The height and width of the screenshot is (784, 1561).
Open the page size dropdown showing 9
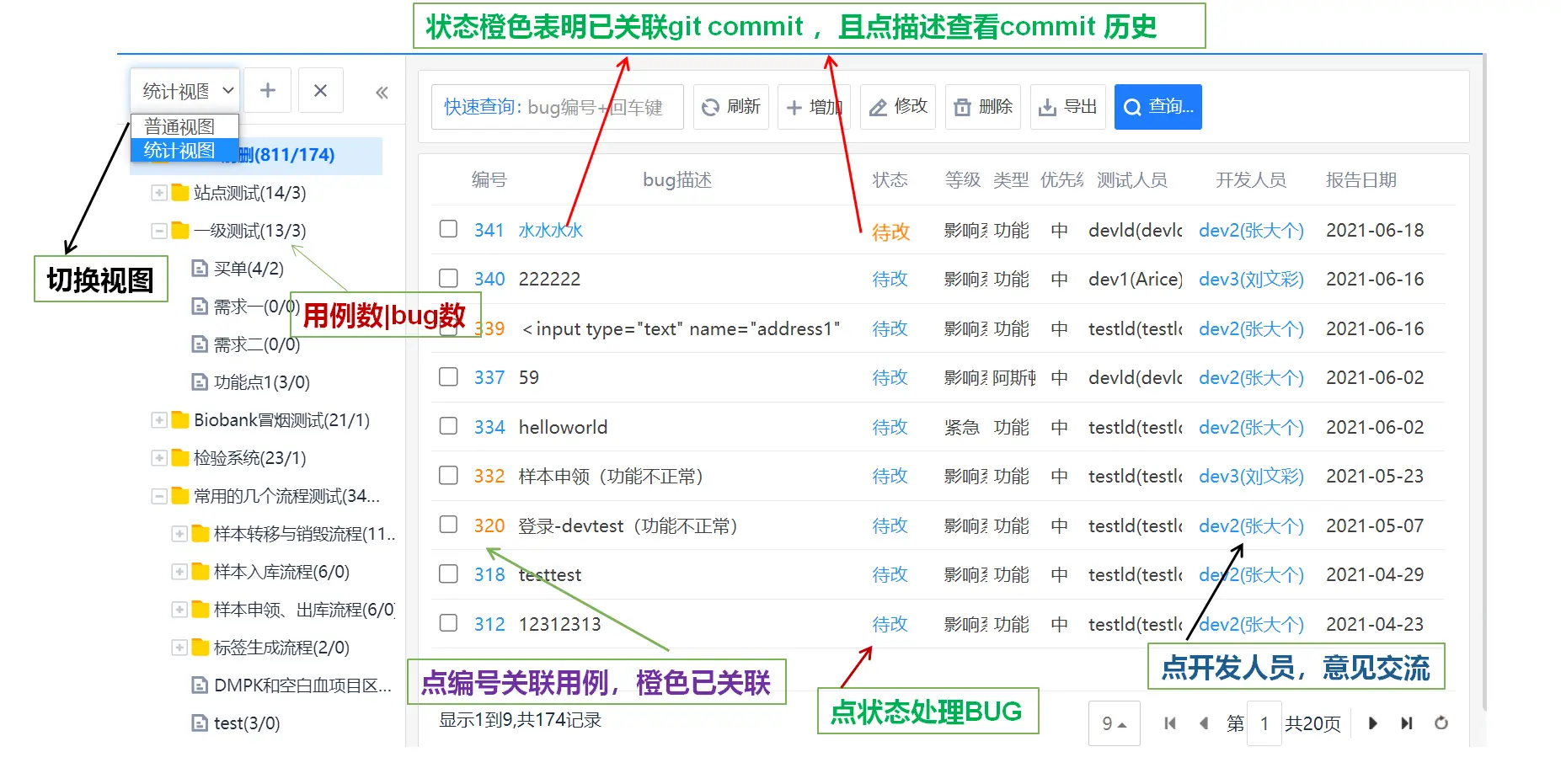pos(1115,723)
